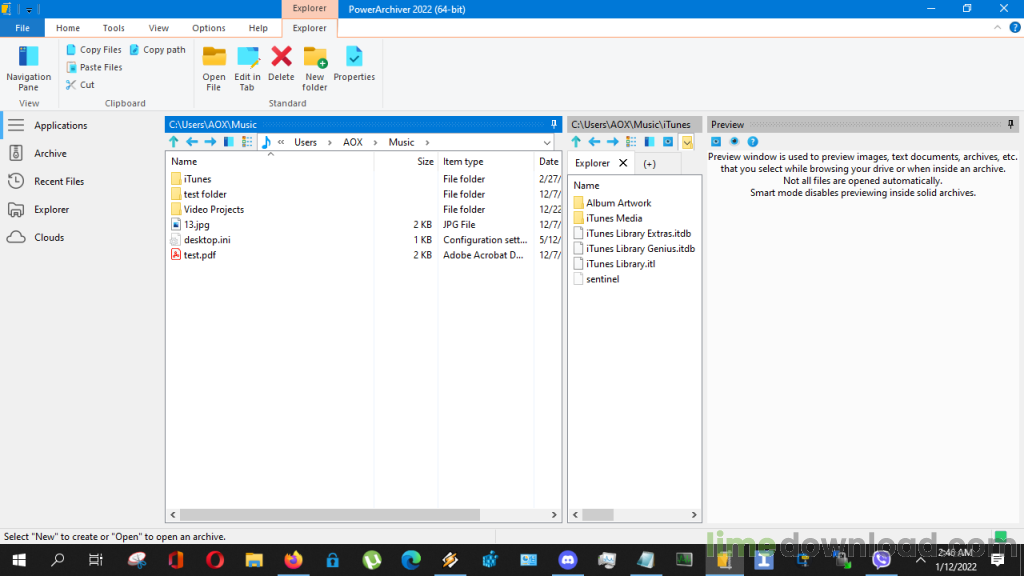Click Paste Files in Clipboard group
This screenshot has height=576, width=1024.
pyautogui.click(x=94, y=67)
